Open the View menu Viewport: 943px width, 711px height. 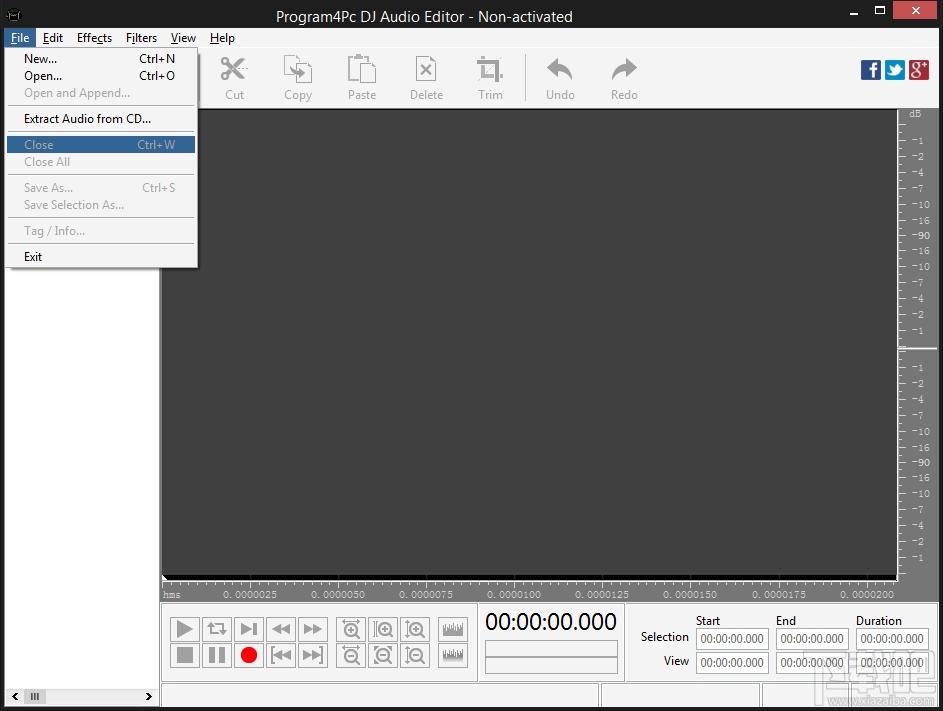click(183, 38)
